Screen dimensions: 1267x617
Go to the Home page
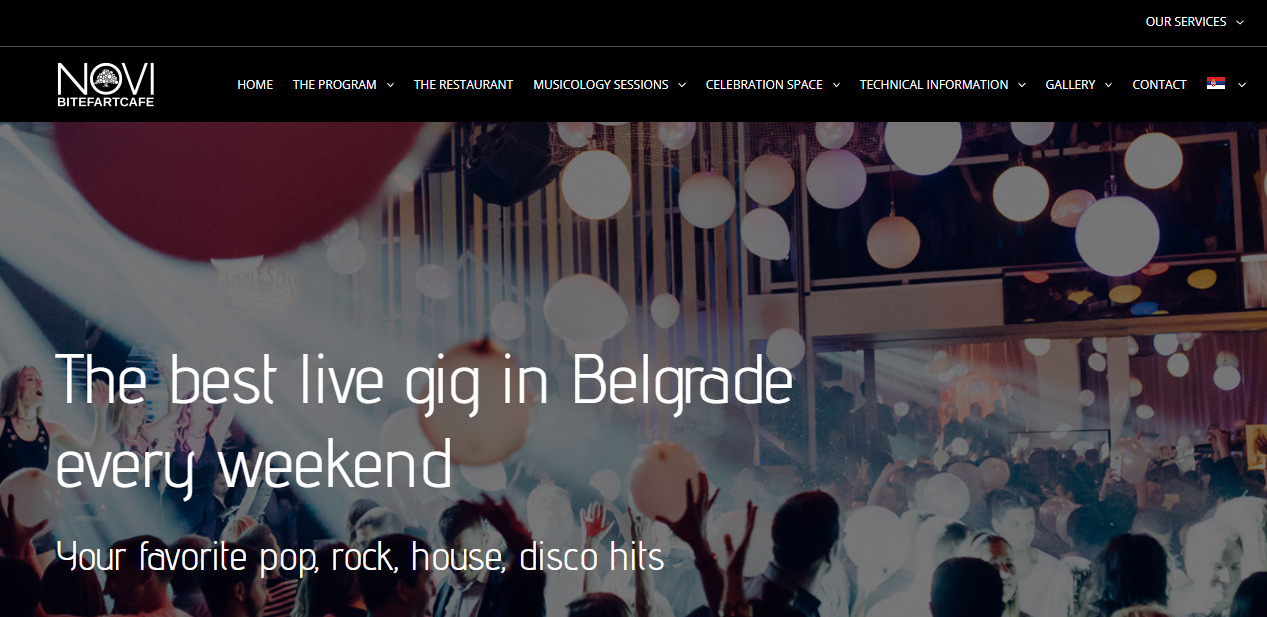[255, 85]
